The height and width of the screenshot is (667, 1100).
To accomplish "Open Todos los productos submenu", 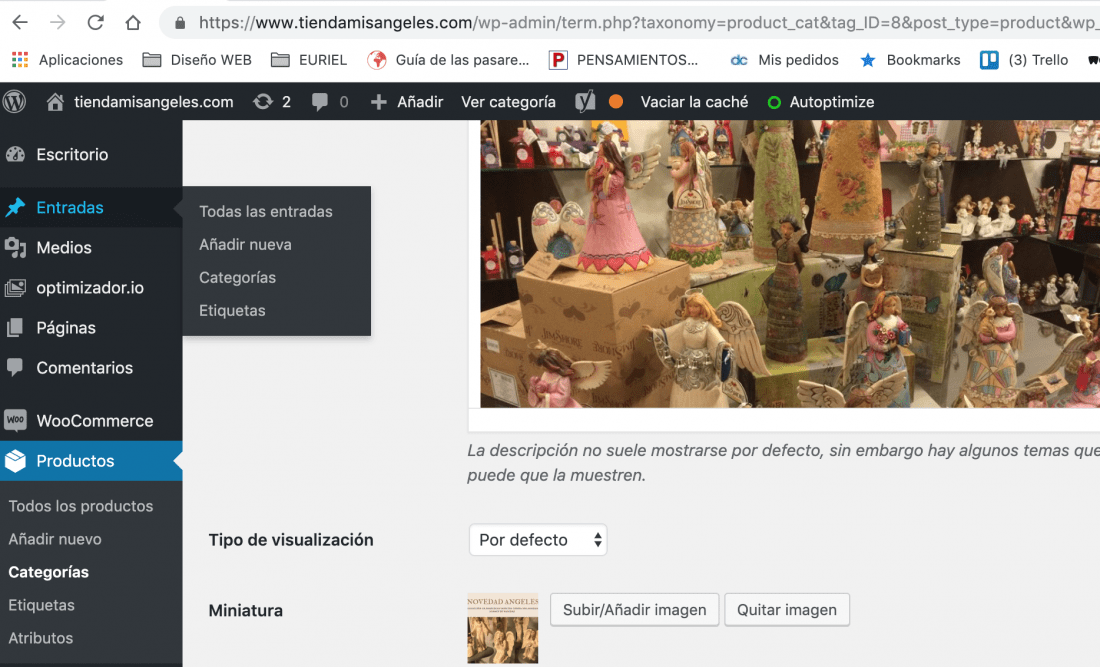I will (x=81, y=506).
